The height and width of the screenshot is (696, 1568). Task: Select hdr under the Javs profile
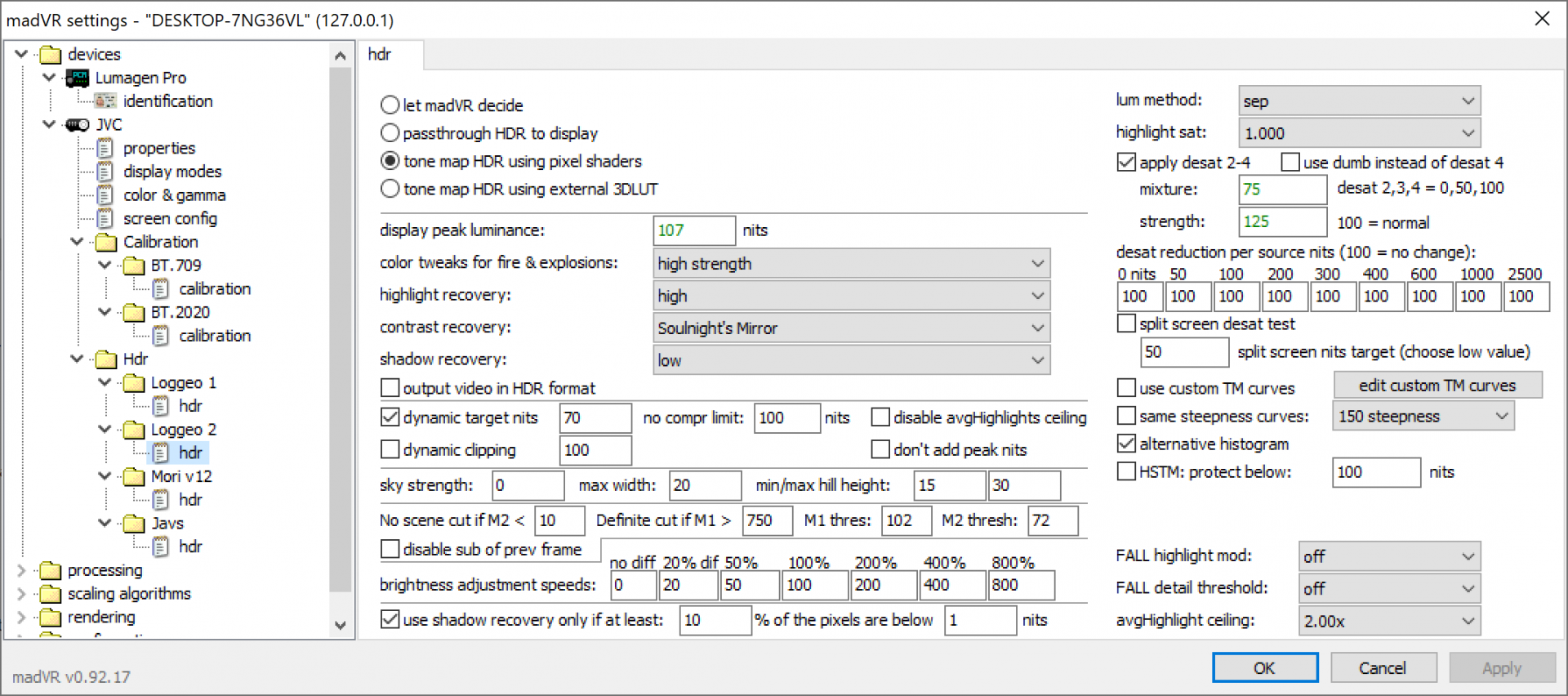tap(189, 547)
